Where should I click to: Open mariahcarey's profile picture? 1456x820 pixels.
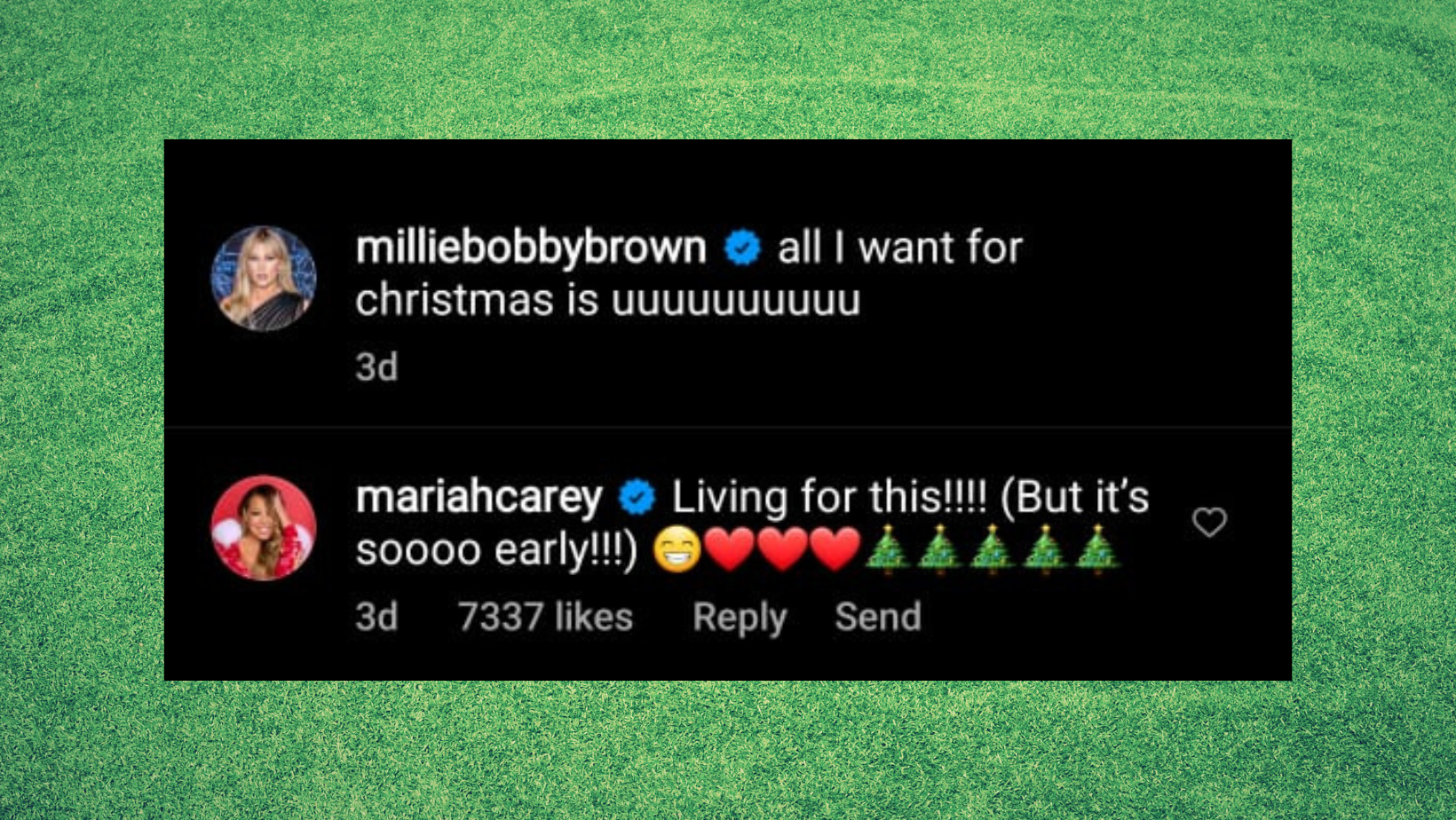click(x=264, y=528)
